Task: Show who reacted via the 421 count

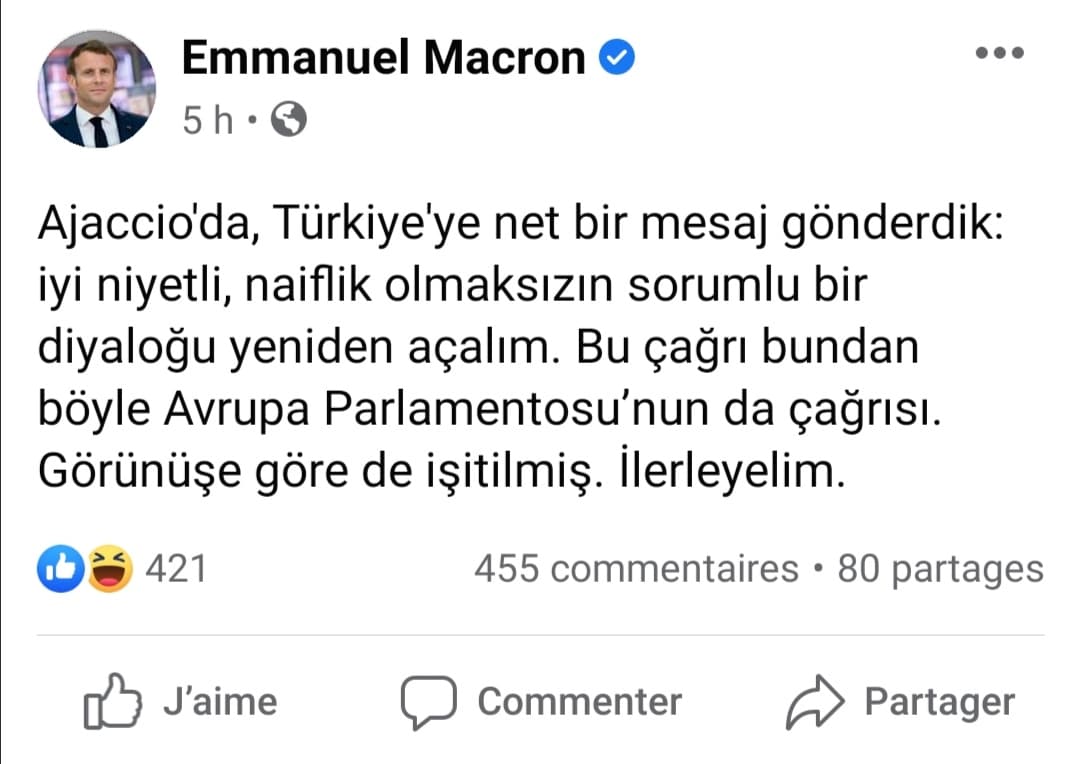Action: tap(176, 570)
